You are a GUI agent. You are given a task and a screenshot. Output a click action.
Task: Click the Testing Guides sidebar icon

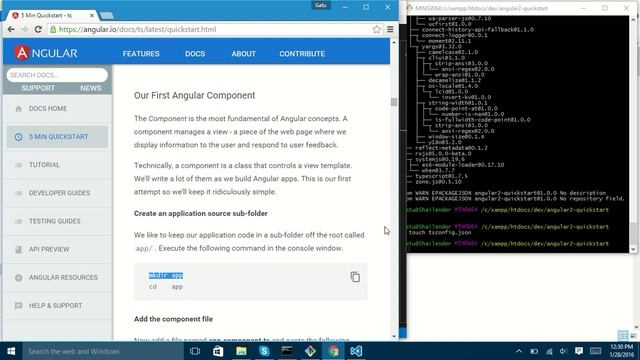tap(18, 221)
